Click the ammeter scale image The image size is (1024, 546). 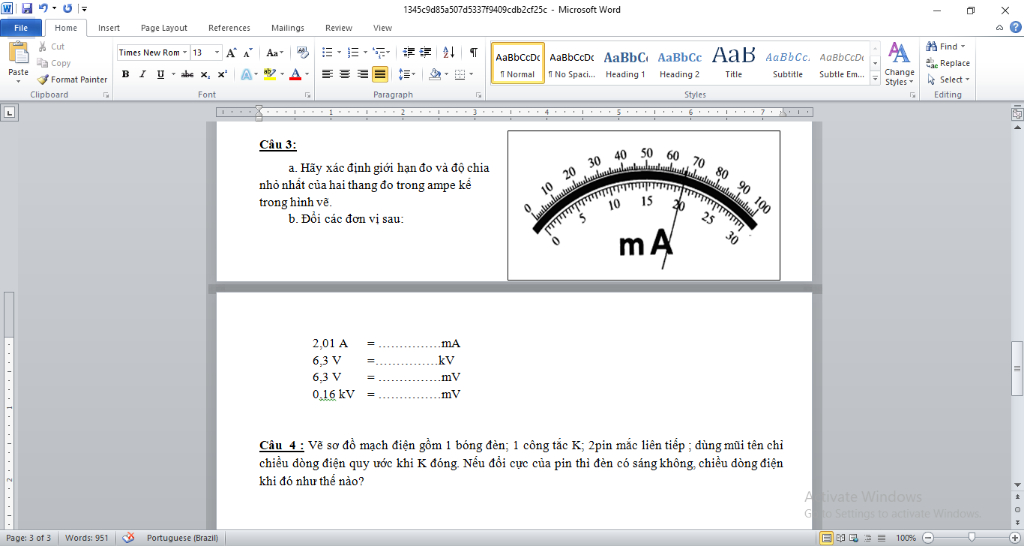(x=643, y=205)
